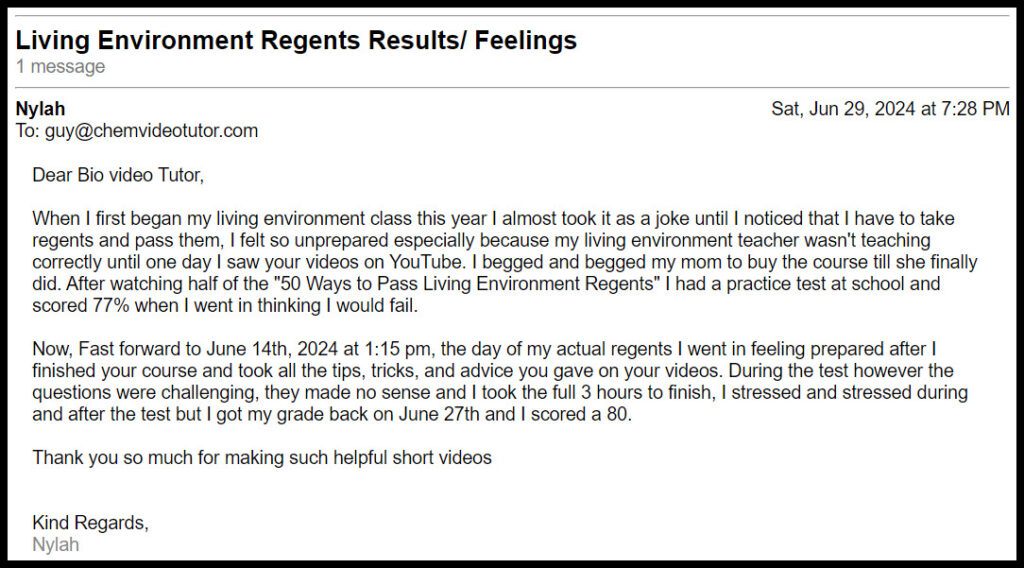
Task: Click the email subject 'Living Environment Regents Results/ Feelings'
Action: click(296, 40)
